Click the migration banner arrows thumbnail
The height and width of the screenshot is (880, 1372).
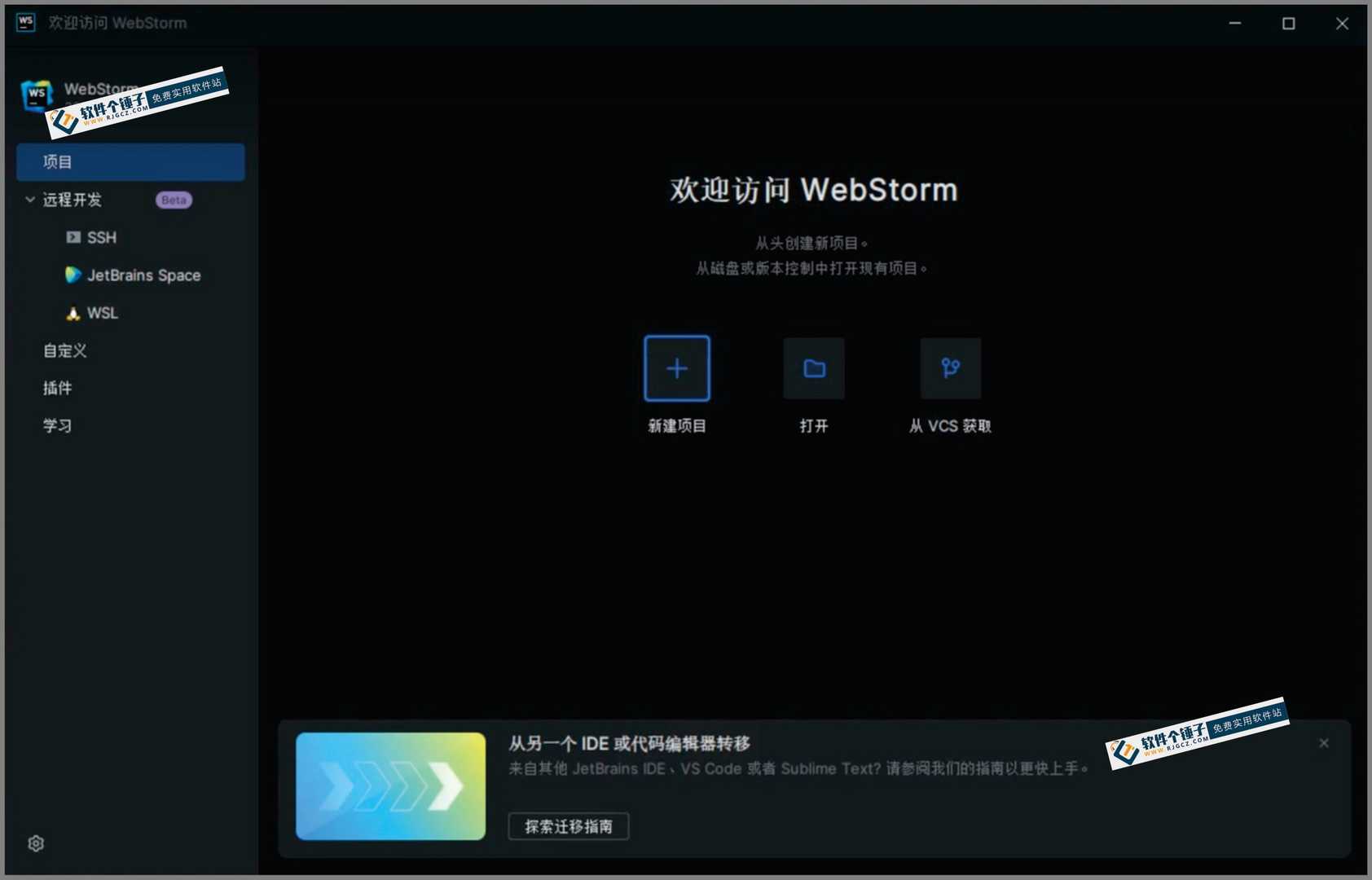[x=391, y=786]
